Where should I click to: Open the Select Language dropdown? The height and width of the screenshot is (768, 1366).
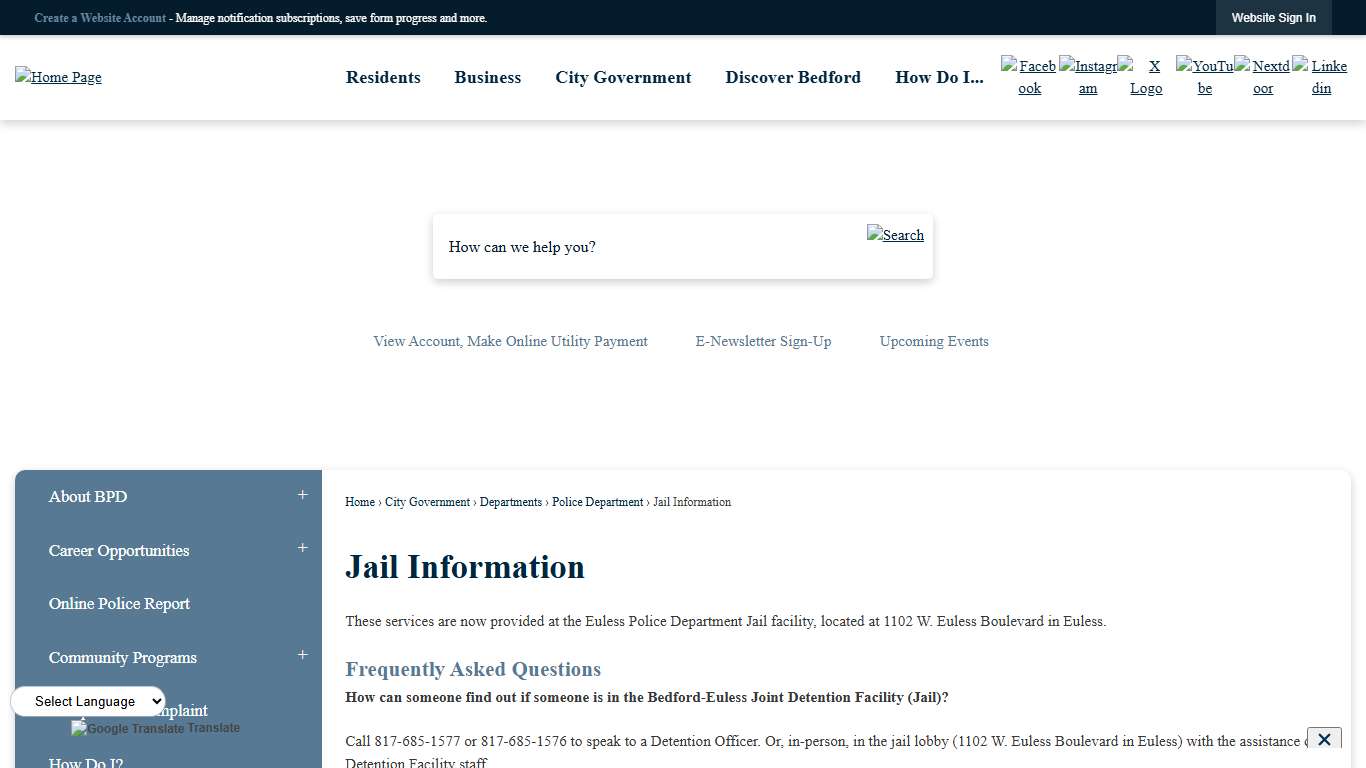[87, 701]
